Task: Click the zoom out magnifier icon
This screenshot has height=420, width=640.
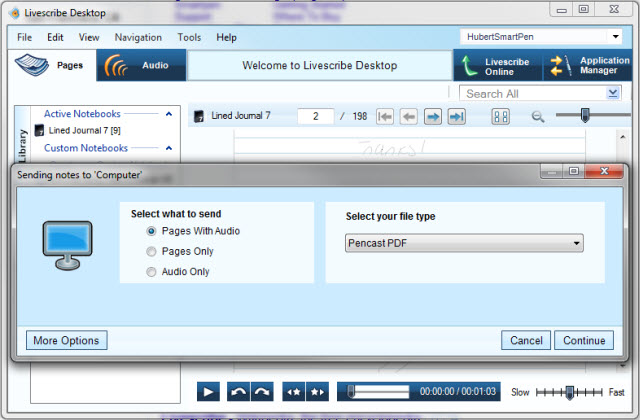Action: click(x=538, y=117)
